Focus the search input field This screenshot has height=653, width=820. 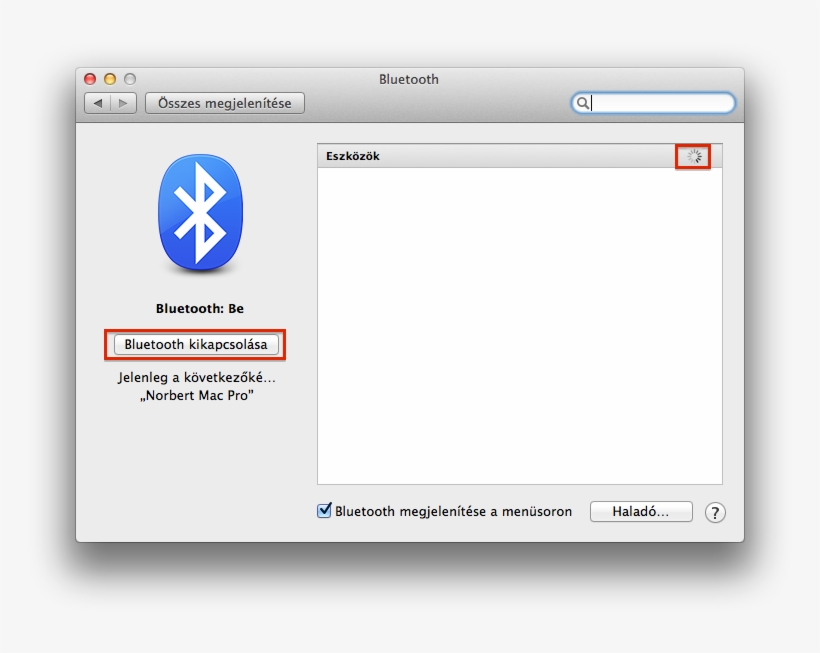(653, 103)
